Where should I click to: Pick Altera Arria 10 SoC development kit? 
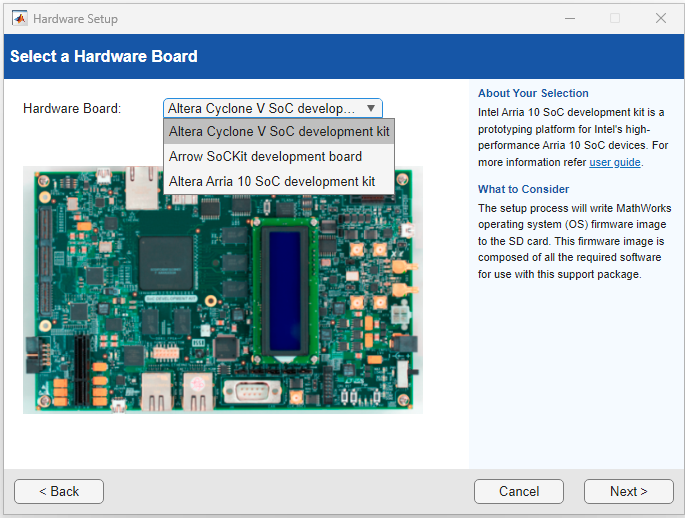point(272,181)
